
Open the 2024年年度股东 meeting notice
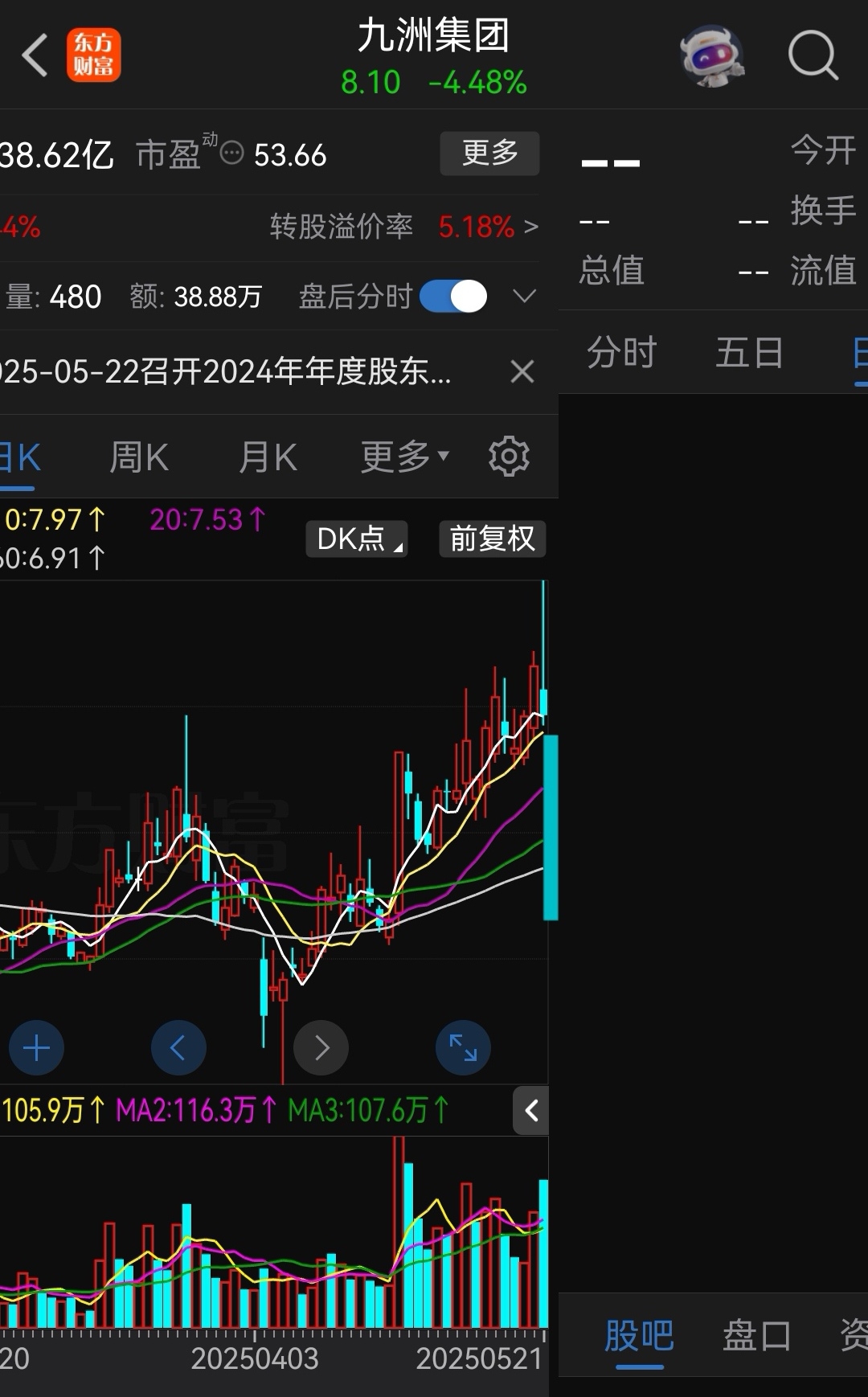(226, 371)
